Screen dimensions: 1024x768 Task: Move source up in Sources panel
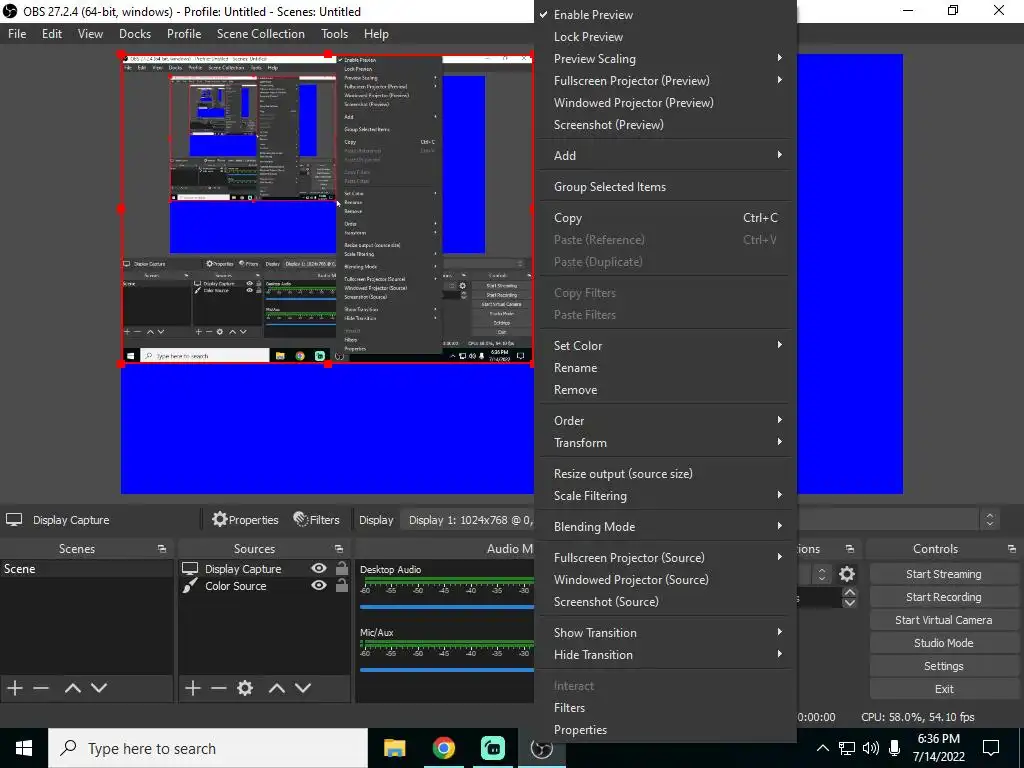click(277, 688)
